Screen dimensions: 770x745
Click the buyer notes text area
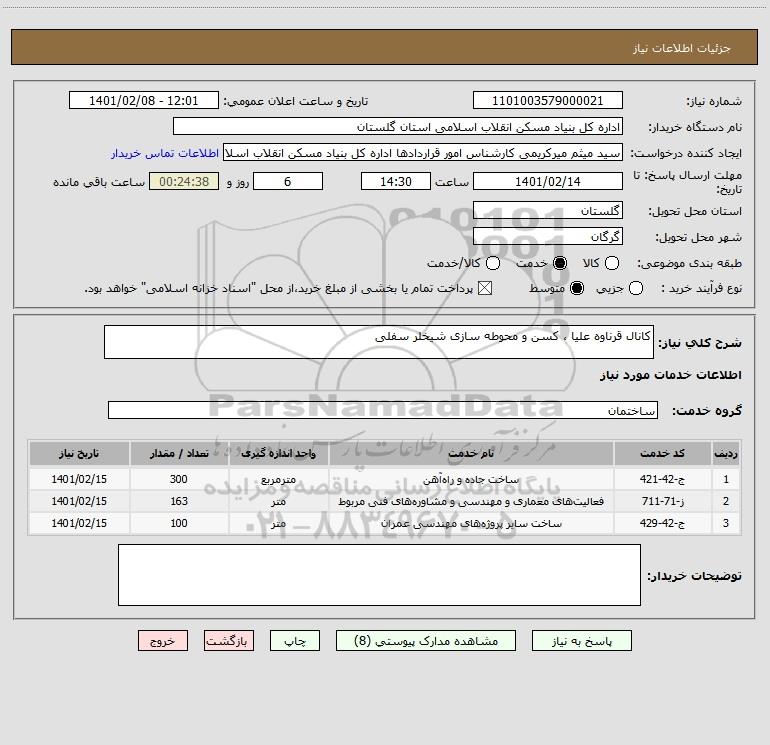click(x=379, y=575)
